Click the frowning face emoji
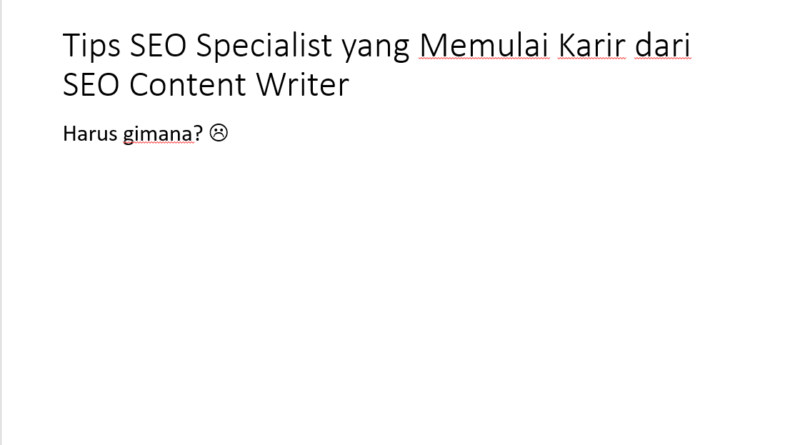800x445 pixels. [x=220, y=133]
